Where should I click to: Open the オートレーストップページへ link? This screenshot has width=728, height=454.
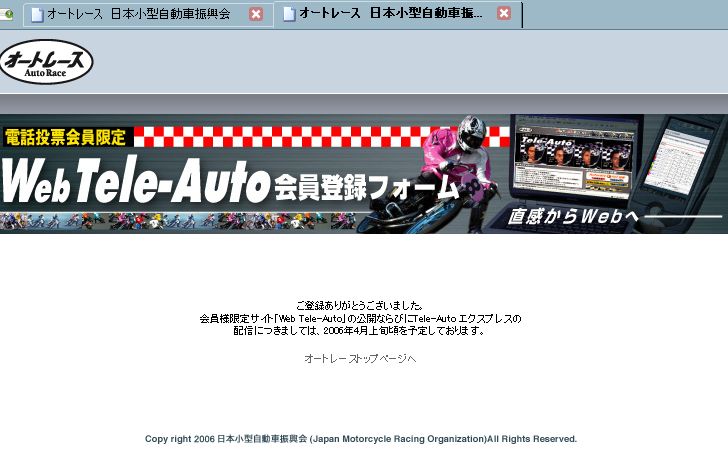point(360,358)
